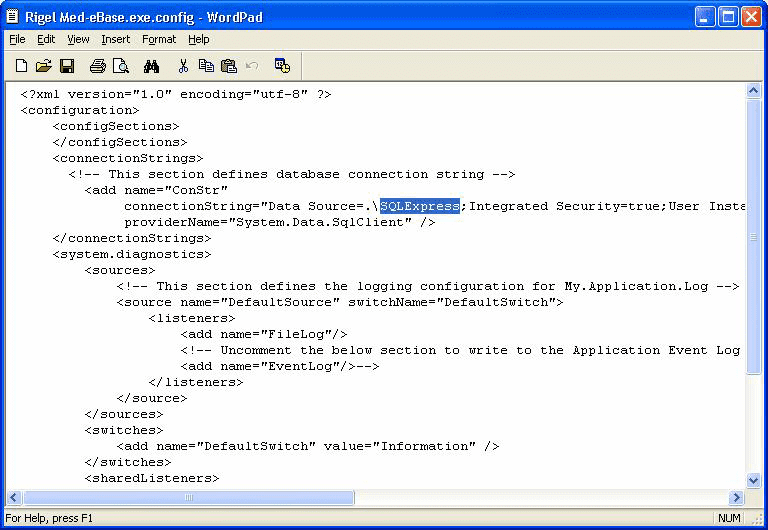Click the horizontal scrollbar right arrow
The image size is (768, 530).
click(x=737, y=497)
